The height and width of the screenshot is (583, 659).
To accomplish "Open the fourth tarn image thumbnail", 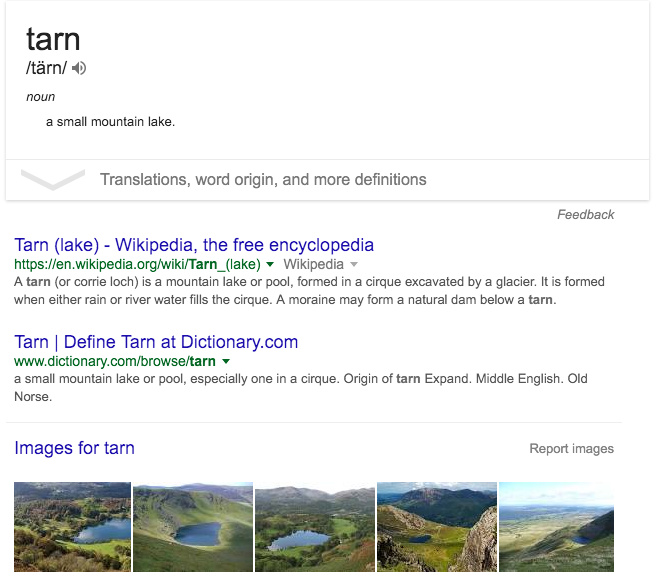I will click(x=436, y=527).
